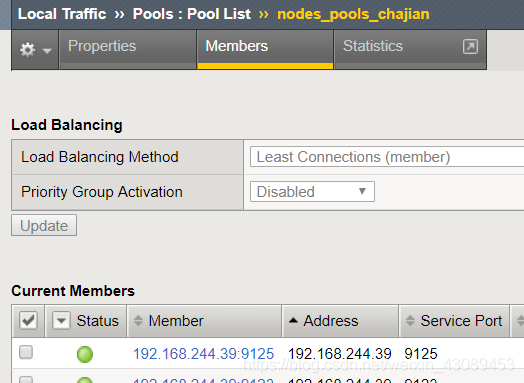Click Priority Group Activation label
524x383 pixels.
pos(102,192)
